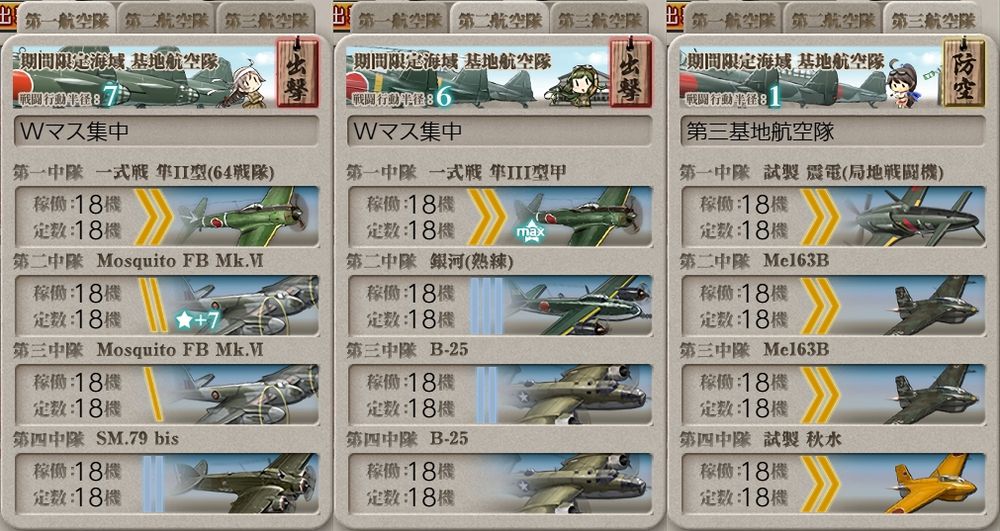This screenshot has height=531, width=1000.
Task: Click the fourth squadron B-25 plane slot
Action: pos(500,484)
